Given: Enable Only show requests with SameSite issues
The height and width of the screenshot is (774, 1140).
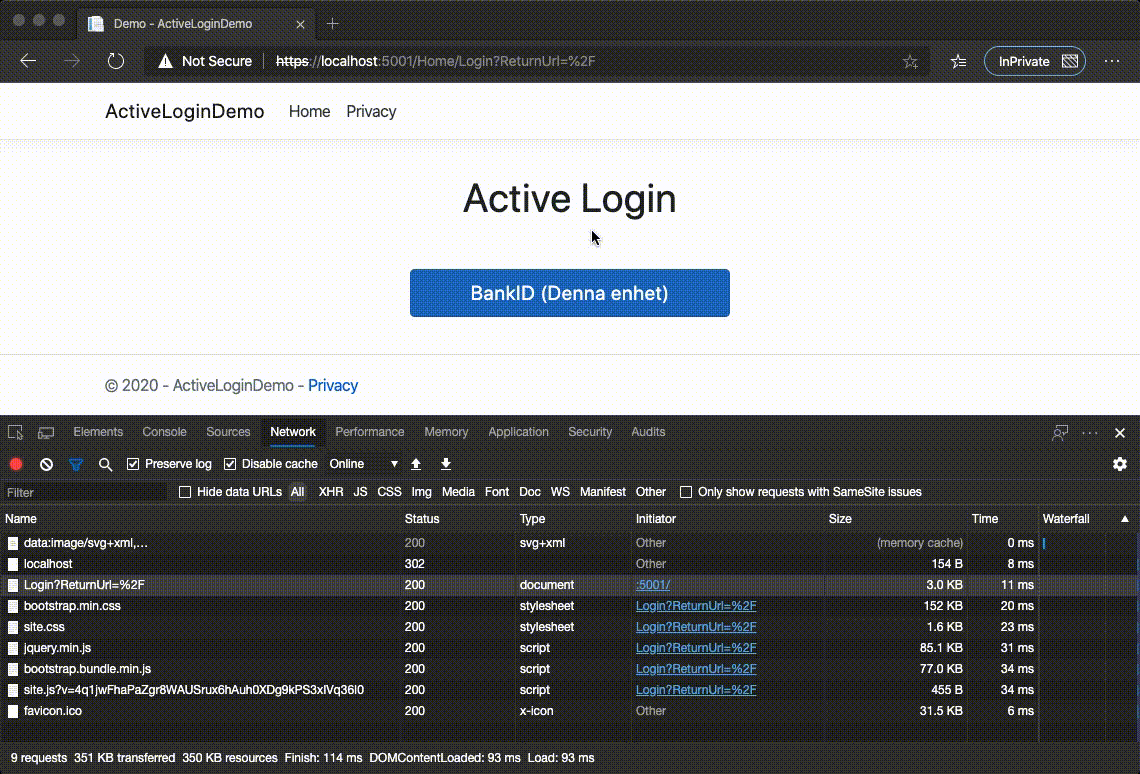Looking at the screenshot, I should 686,492.
